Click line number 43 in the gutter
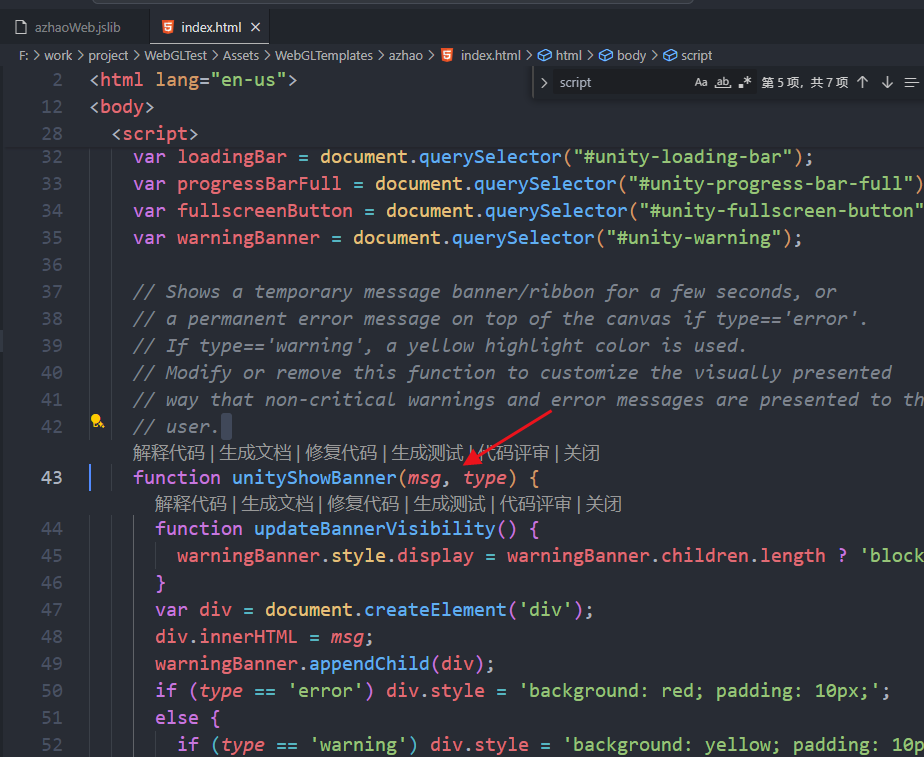This screenshot has width=924, height=757. click(51, 477)
